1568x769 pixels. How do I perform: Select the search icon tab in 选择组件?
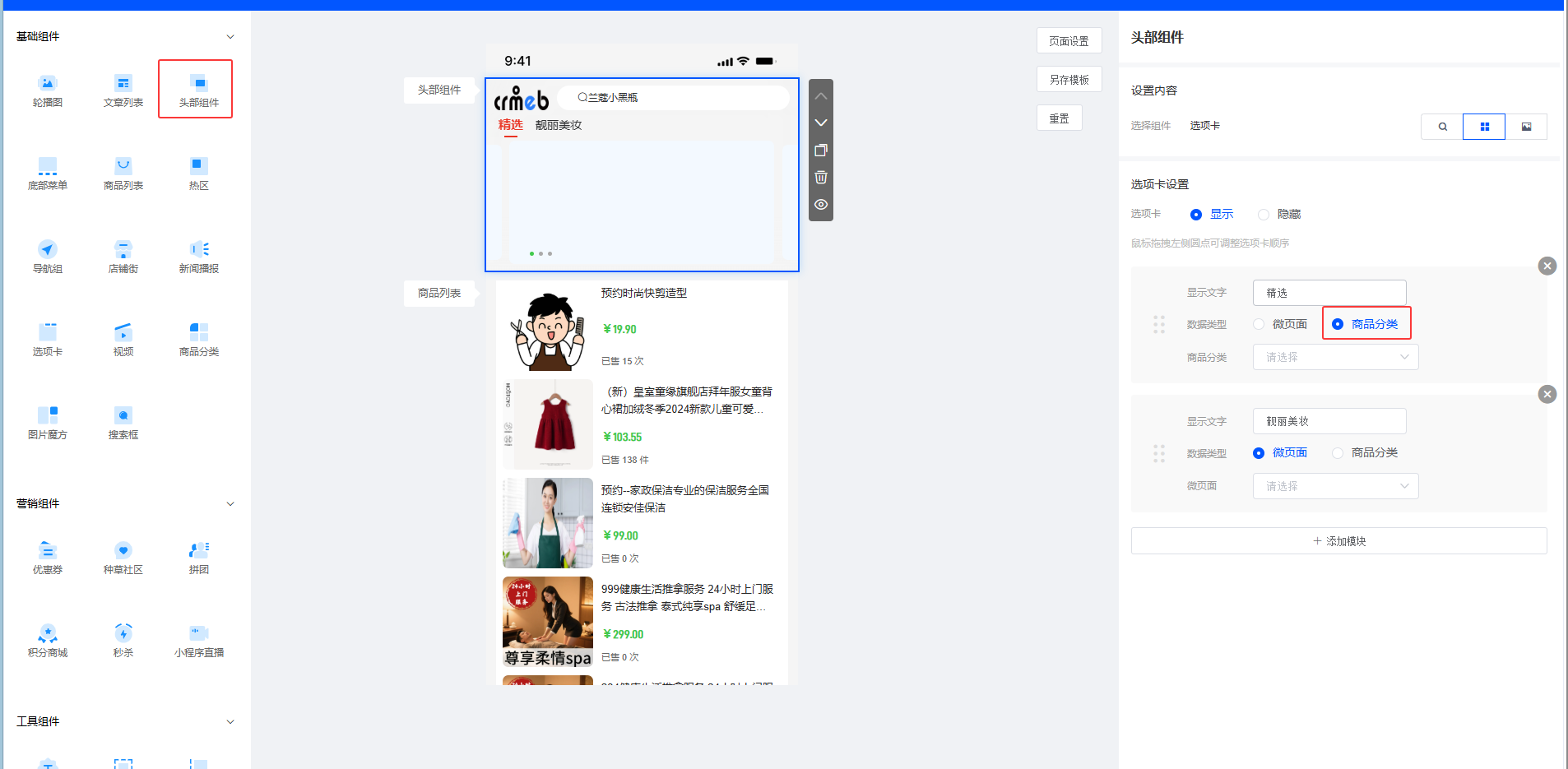[x=1442, y=127]
